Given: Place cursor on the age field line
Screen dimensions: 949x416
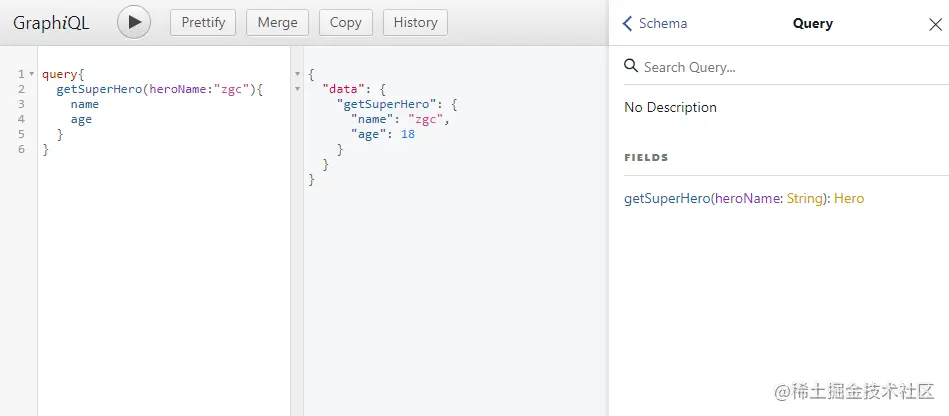Looking at the screenshot, I should click(x=81, y=119).
